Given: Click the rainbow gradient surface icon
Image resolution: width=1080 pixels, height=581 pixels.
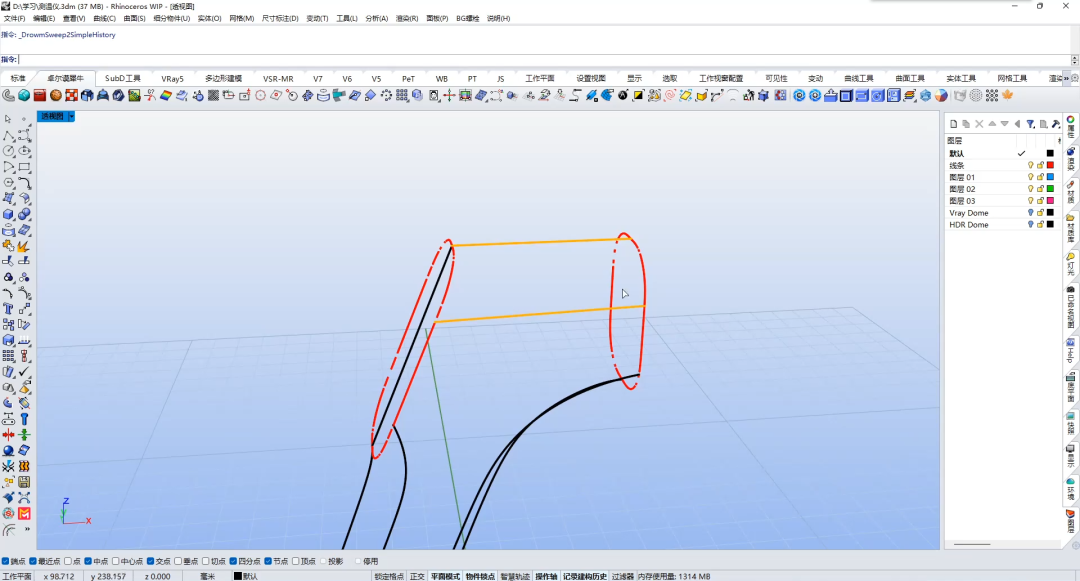Looking at the screenshot, I should (166, 96).
